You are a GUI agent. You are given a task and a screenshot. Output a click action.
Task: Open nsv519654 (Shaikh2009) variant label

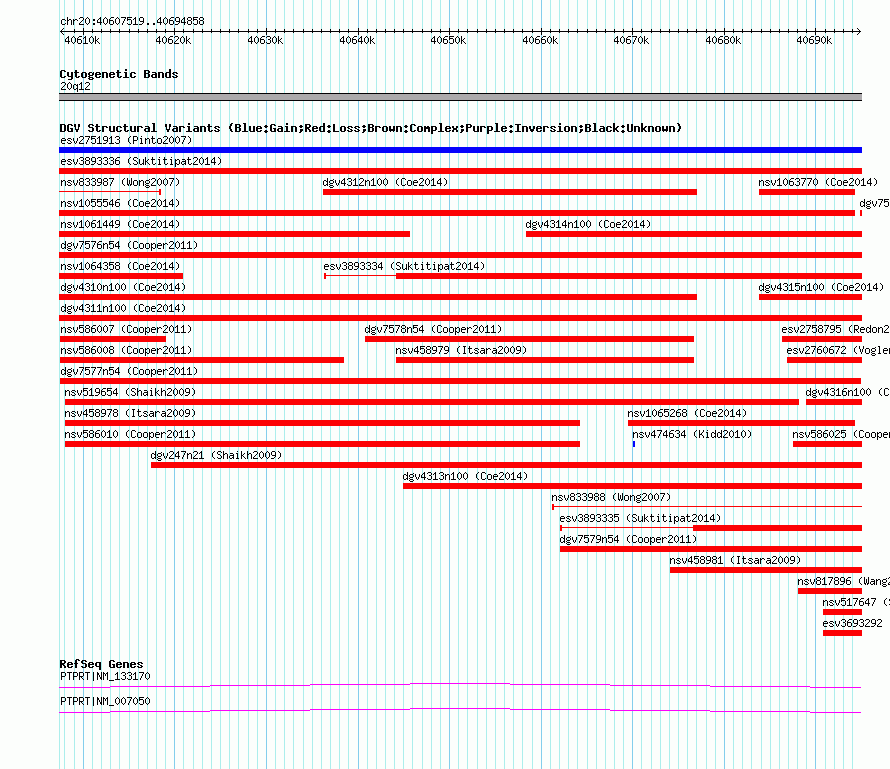pos(129,392)
